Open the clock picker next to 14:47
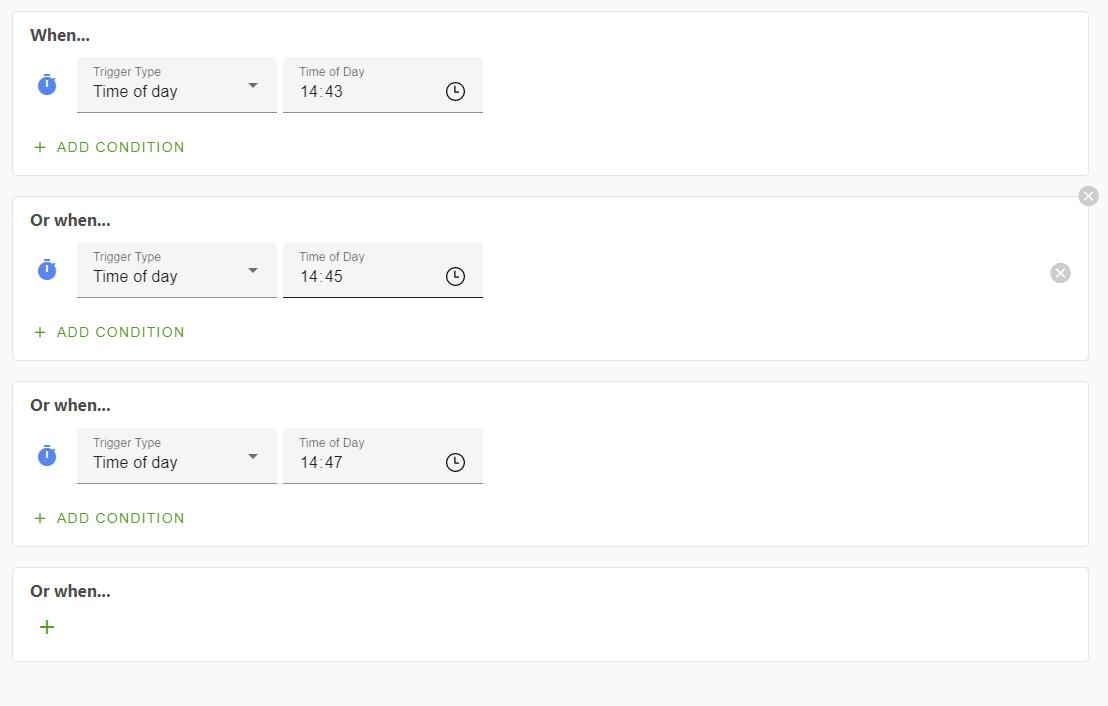Image resolution: width=1108 pixels, height=706 pixels. [455, 462]
